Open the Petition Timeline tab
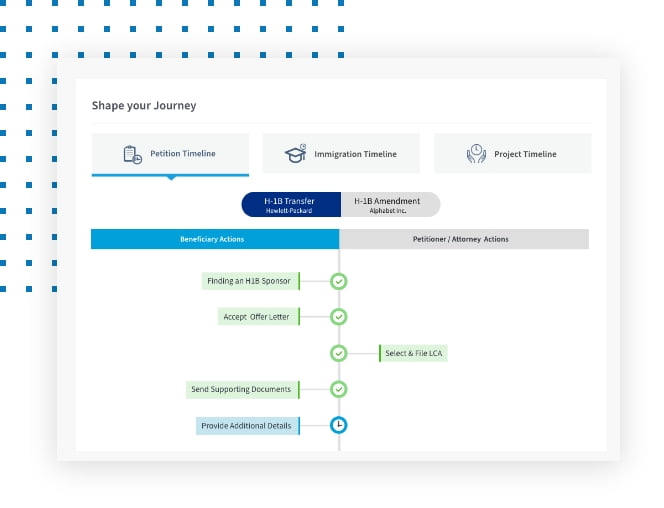Viewport: 664px width, 508px height. [x=170, y=154]
